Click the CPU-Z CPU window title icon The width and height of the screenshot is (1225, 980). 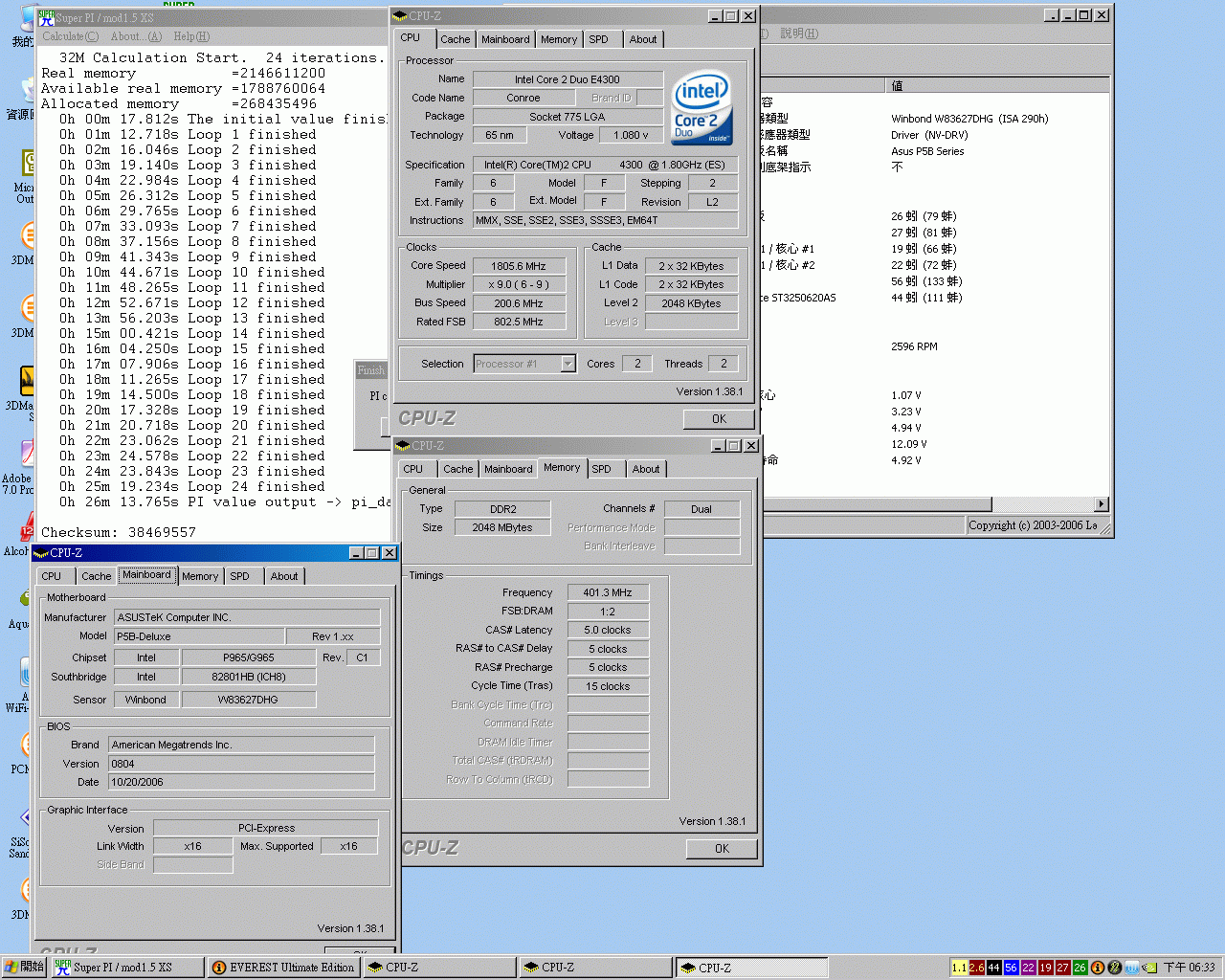tap(400, 16)
